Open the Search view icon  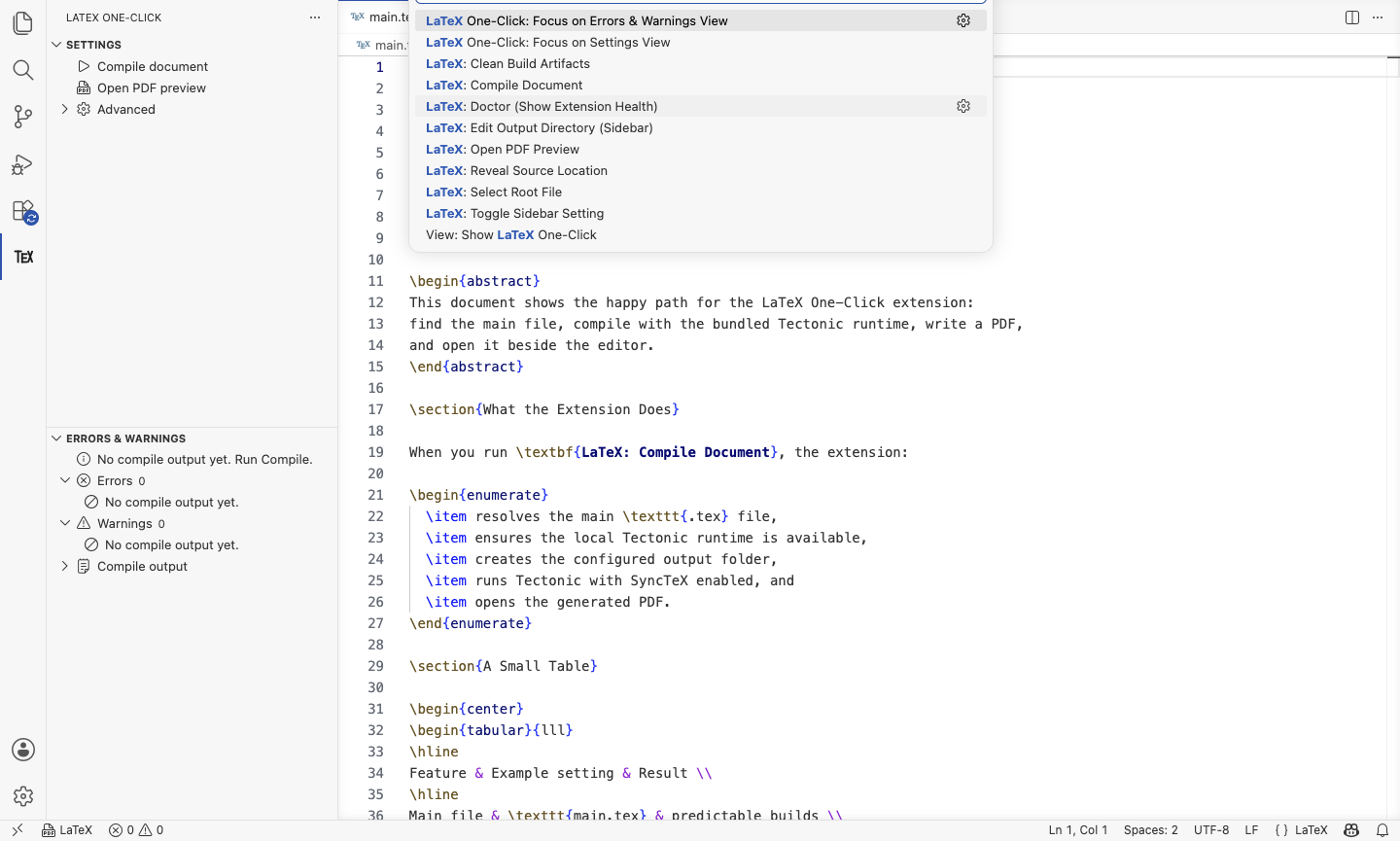pyautogui.click(x=23, y=70)
